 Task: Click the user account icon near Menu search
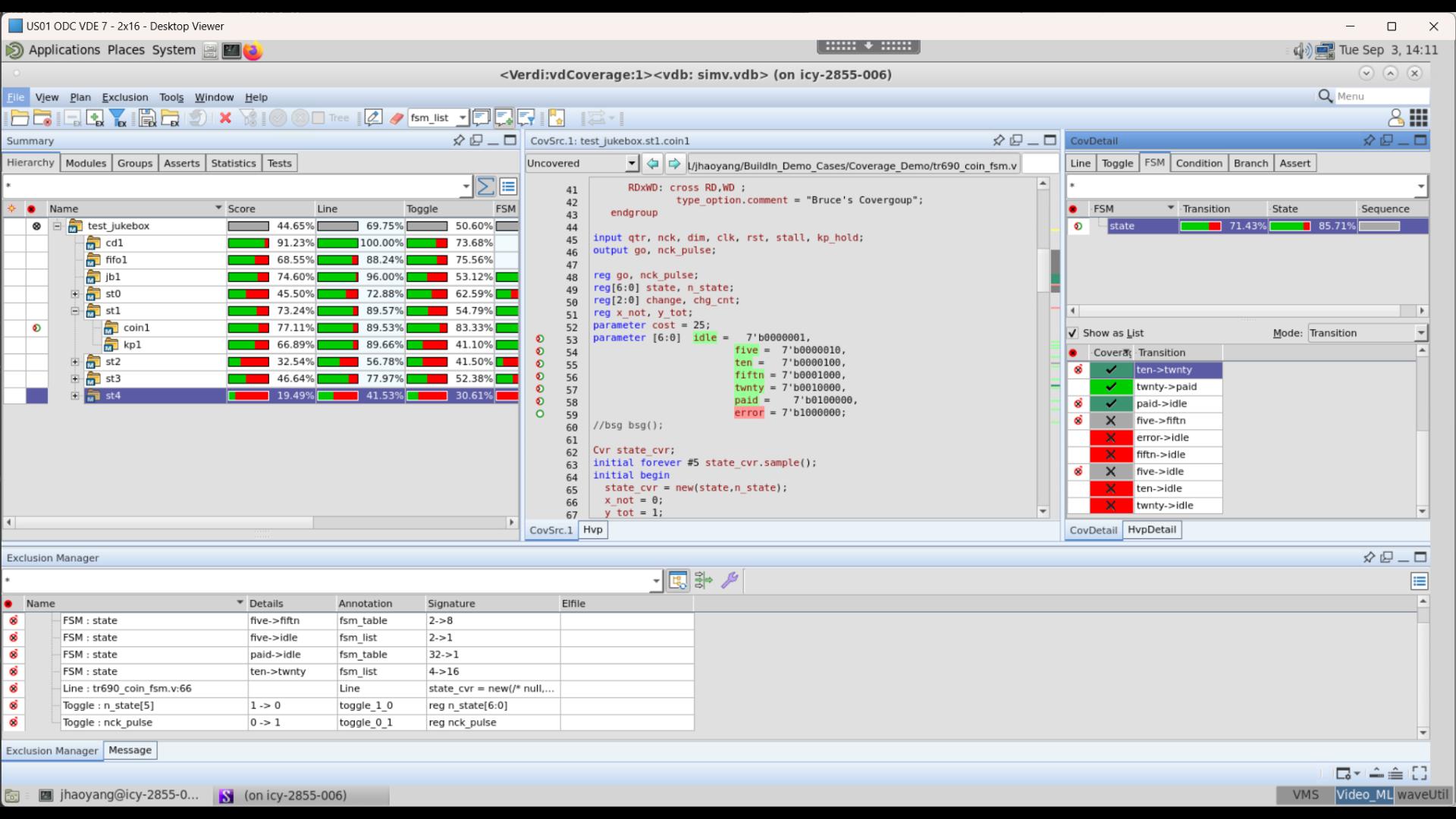coord(1395,118)
